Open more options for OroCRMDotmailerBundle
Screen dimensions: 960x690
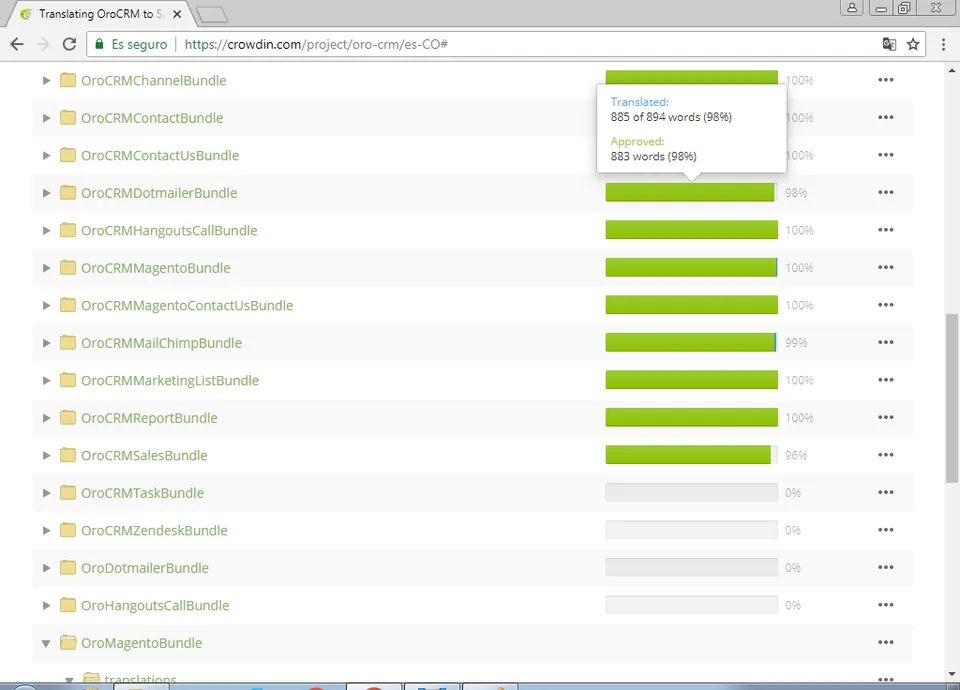885,192
